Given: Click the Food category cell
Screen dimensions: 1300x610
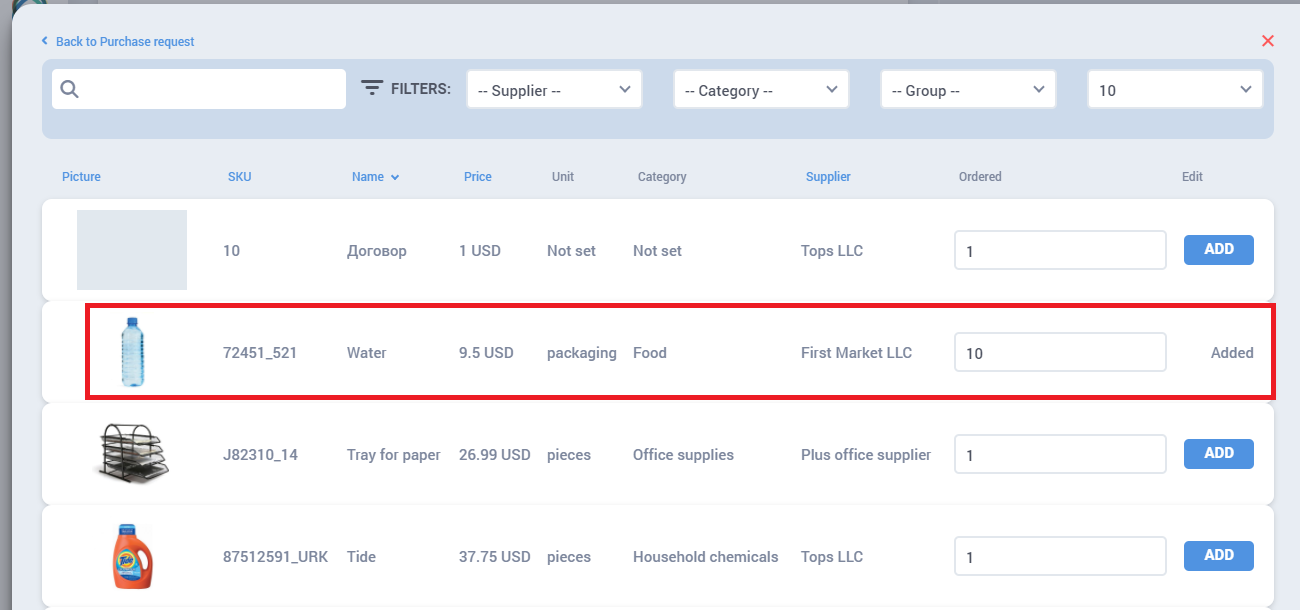Looking at the screenshot, I should coord(650,353).
